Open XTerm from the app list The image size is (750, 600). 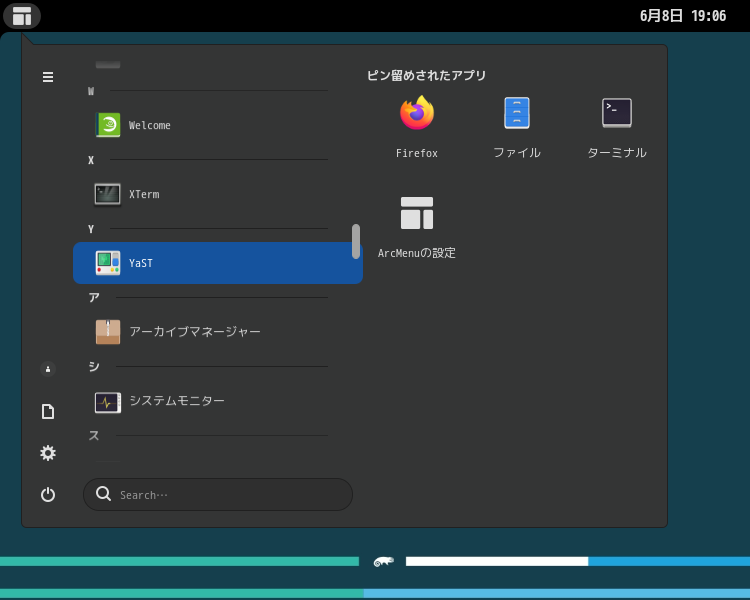click(x=218, y=194)
